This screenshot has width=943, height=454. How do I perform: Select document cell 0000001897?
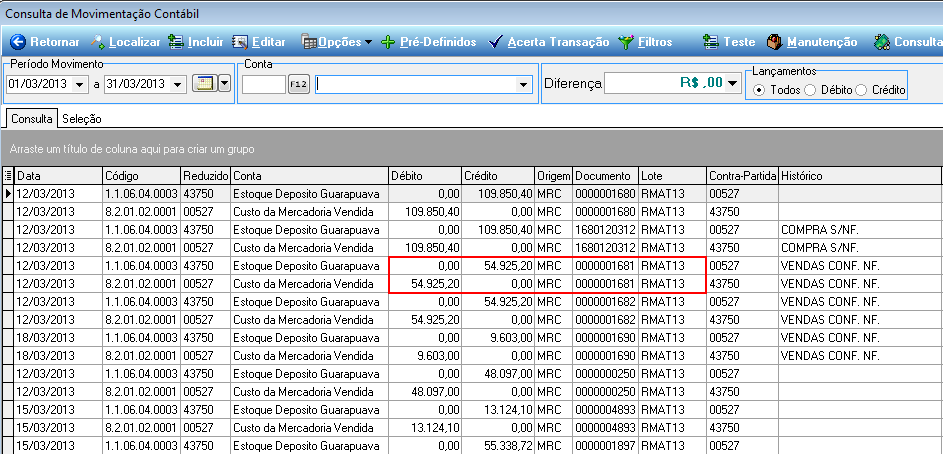[x=605, y=446]
